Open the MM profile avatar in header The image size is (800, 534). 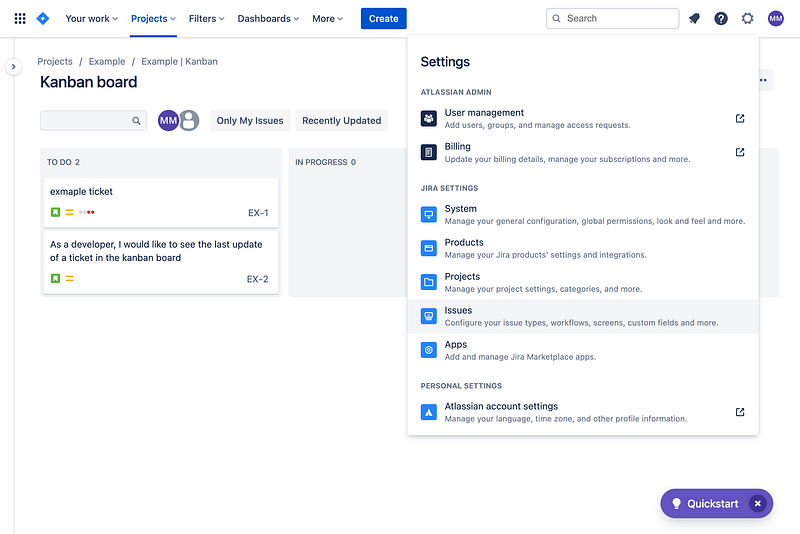776,19
